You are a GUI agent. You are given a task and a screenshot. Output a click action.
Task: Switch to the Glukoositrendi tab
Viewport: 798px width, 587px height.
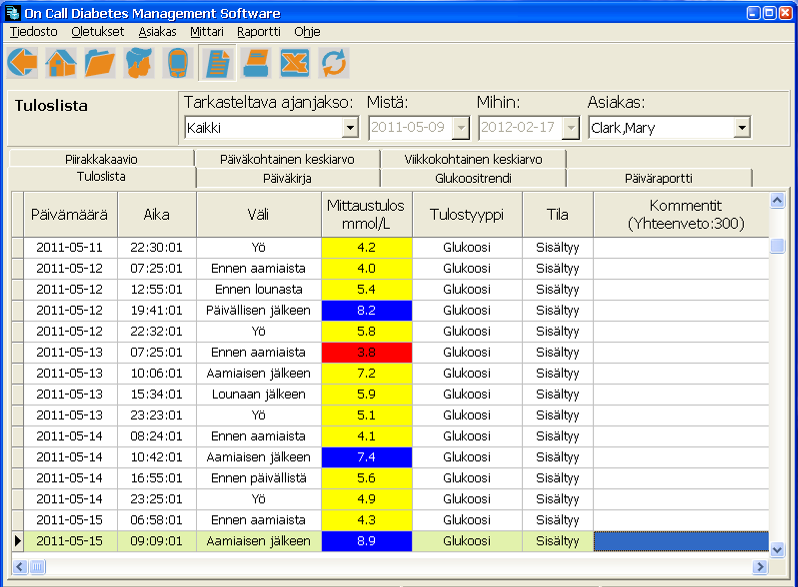[473, 179]
